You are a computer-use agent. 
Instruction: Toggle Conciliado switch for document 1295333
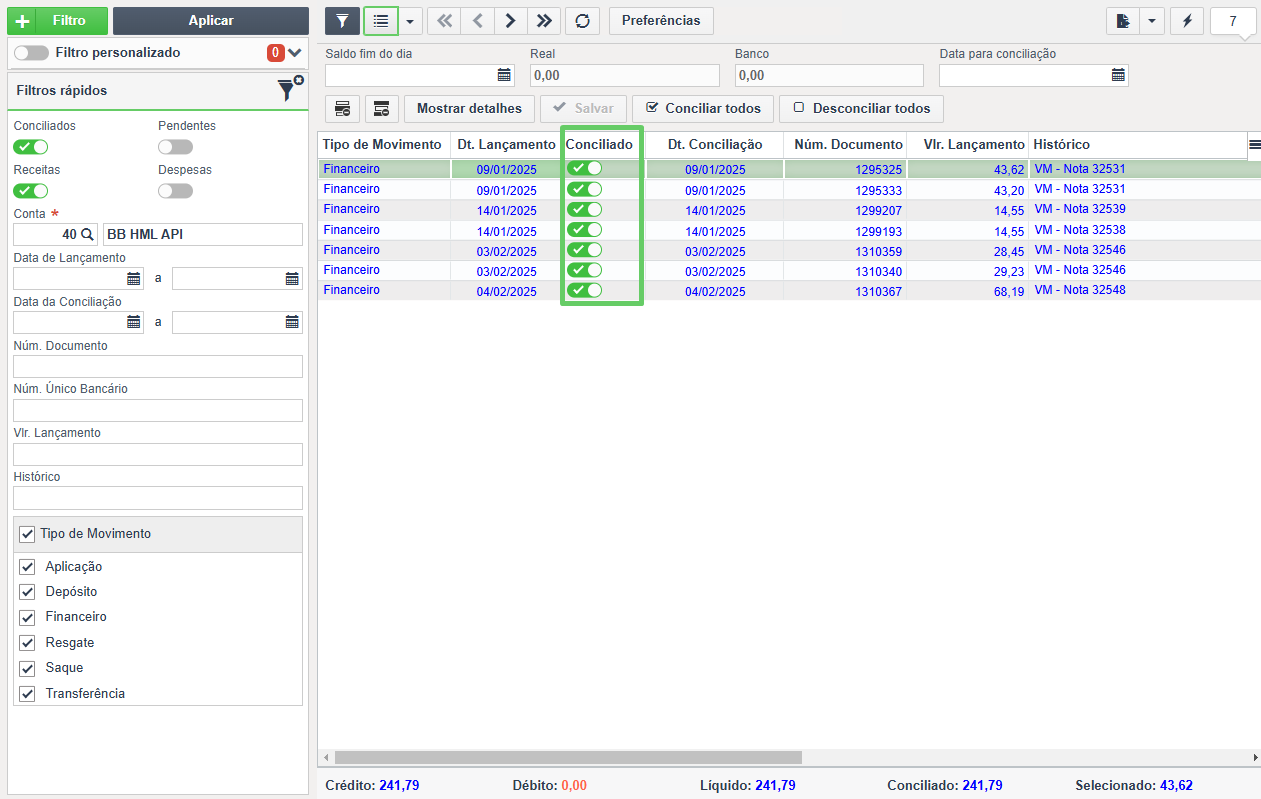(585, 189)
